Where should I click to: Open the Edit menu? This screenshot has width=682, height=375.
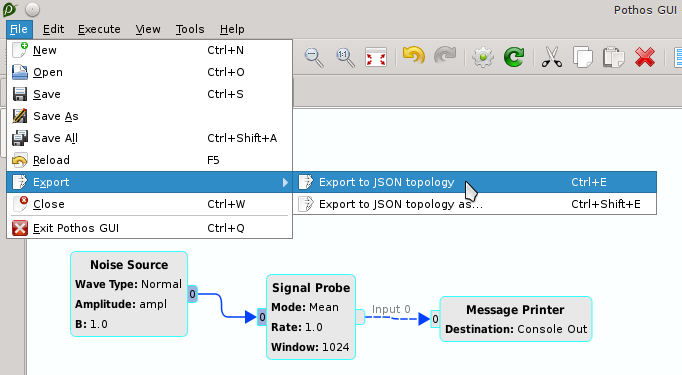(53, 29)
